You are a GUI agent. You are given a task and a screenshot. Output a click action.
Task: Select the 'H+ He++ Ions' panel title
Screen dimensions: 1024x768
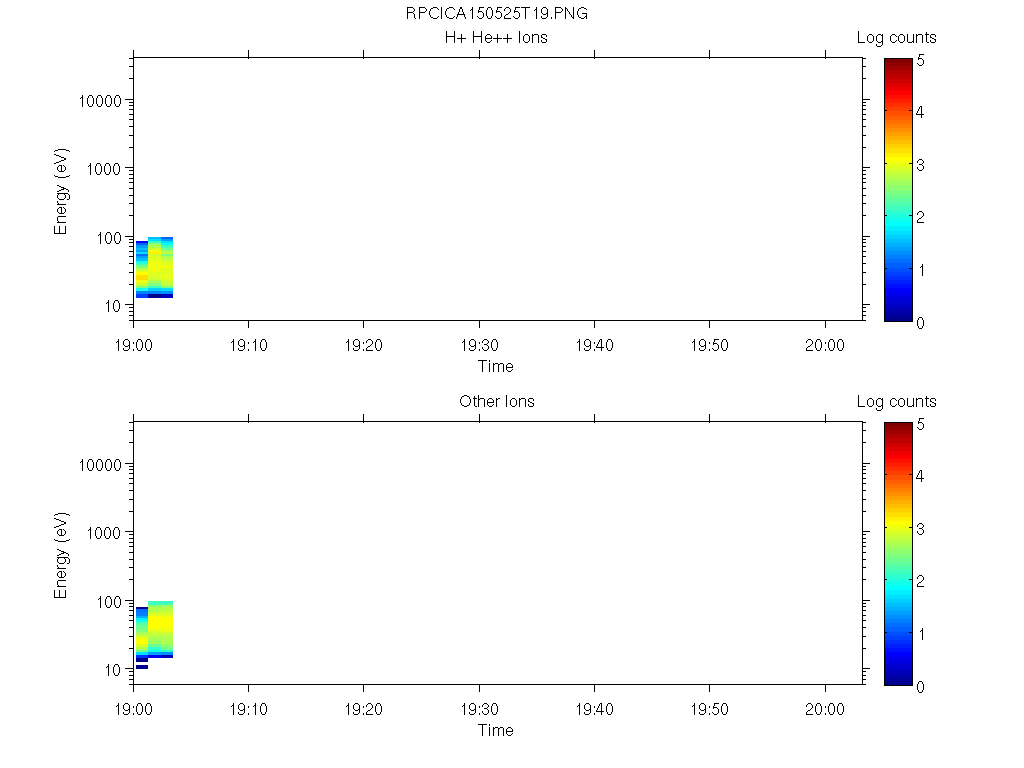click(x=496, y=37)
